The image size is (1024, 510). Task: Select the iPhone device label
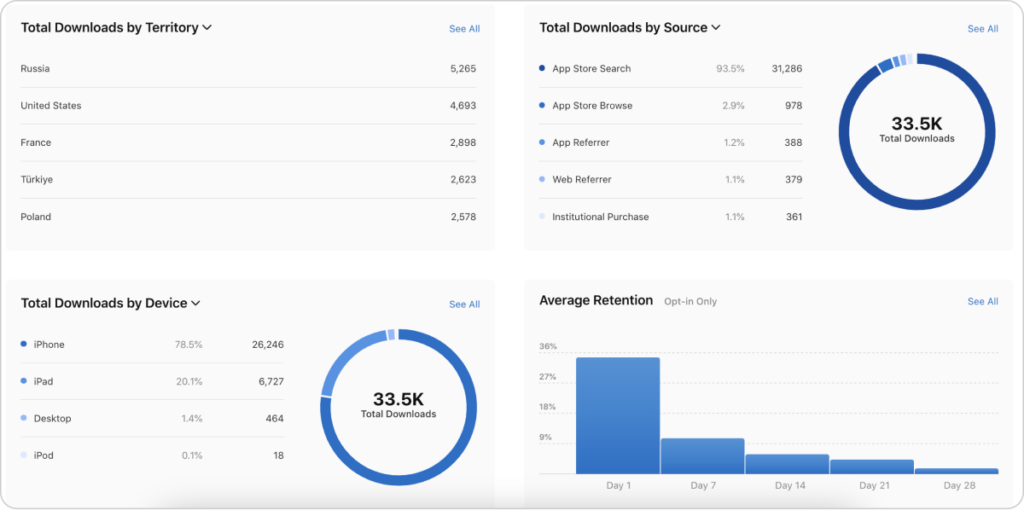49,345
